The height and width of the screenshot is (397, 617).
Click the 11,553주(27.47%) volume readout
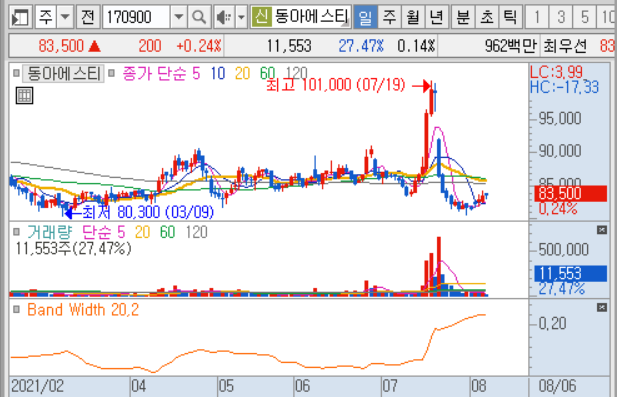(x=73, y=249)
